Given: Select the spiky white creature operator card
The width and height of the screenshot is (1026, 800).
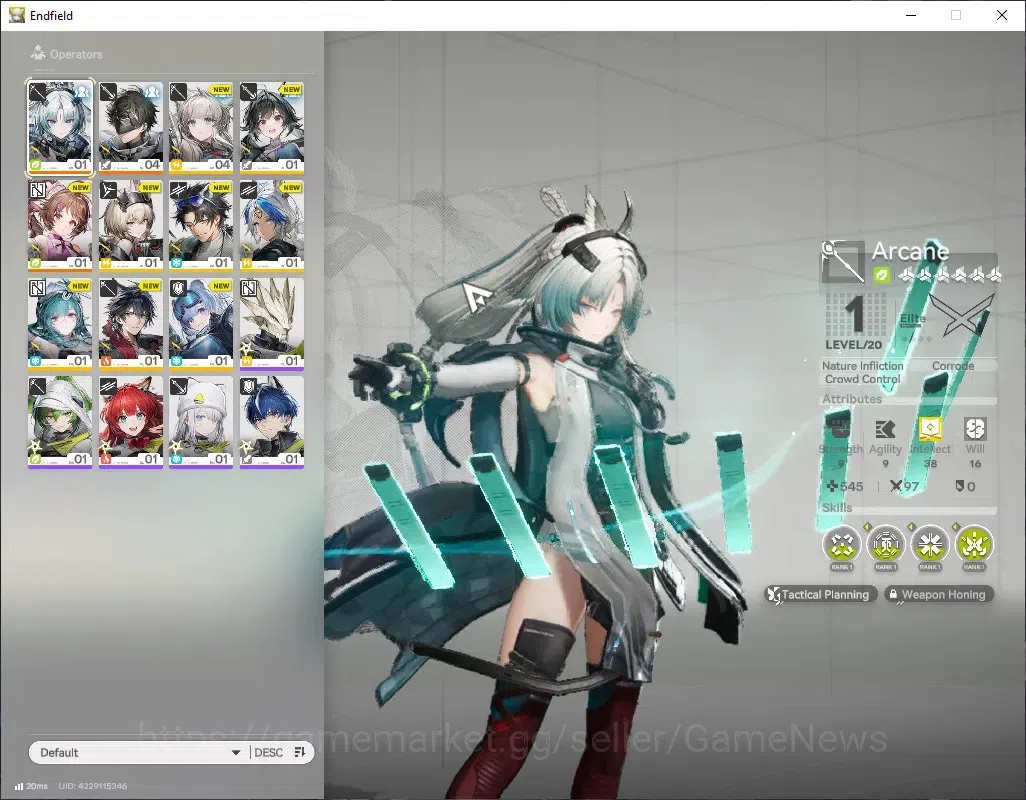Looking at the screenshot, I should (x=272, y=324).
